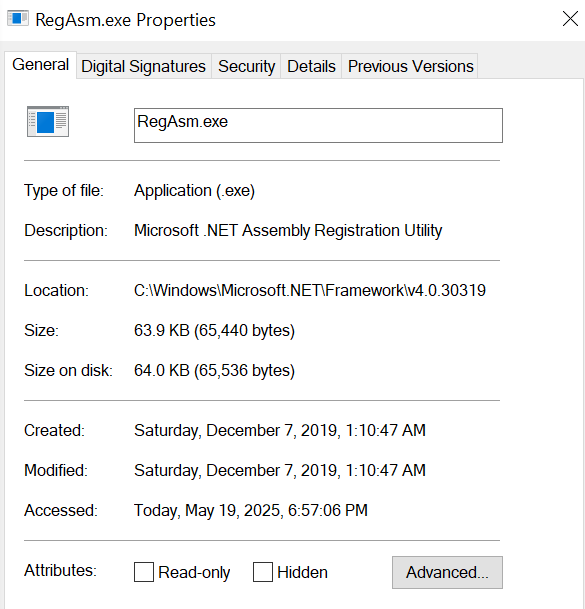Click the 'Attributes:' label

click(x=60, y=571)
